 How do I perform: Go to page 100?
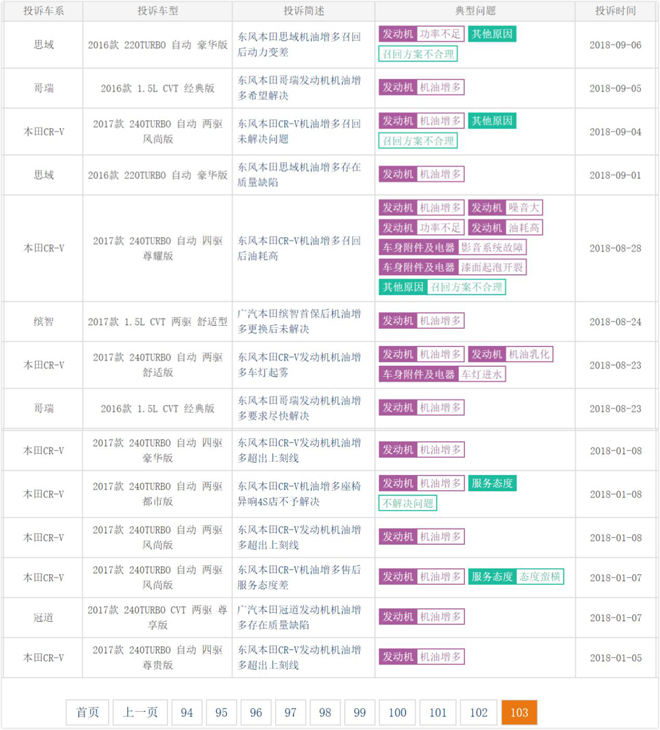[397, 712]
